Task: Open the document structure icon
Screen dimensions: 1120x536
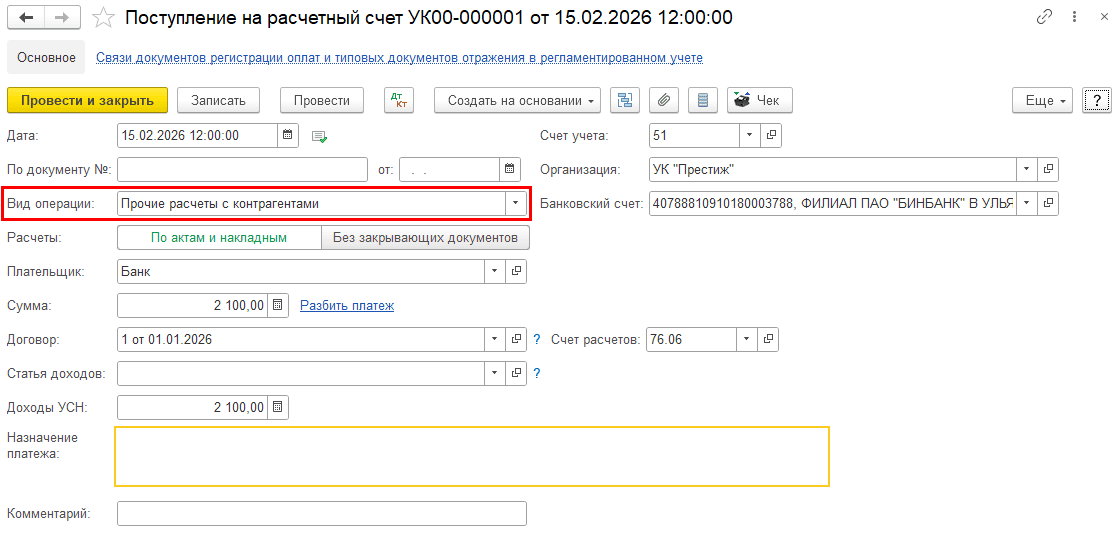Action: coord(625,100)
